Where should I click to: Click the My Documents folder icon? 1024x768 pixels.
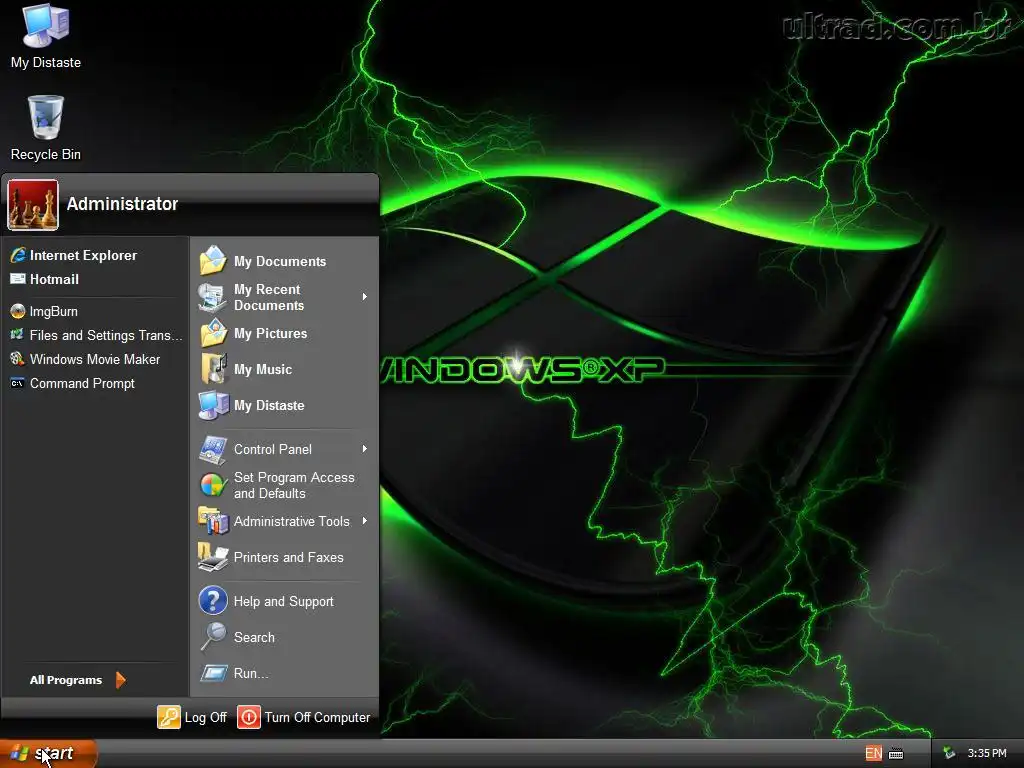213,261
